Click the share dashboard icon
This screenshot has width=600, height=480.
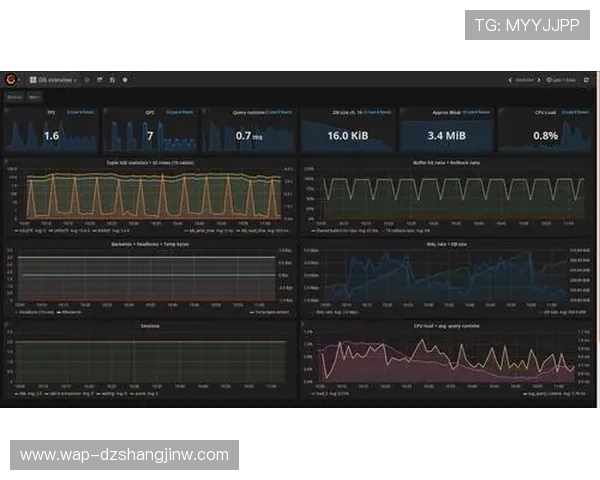99,80
